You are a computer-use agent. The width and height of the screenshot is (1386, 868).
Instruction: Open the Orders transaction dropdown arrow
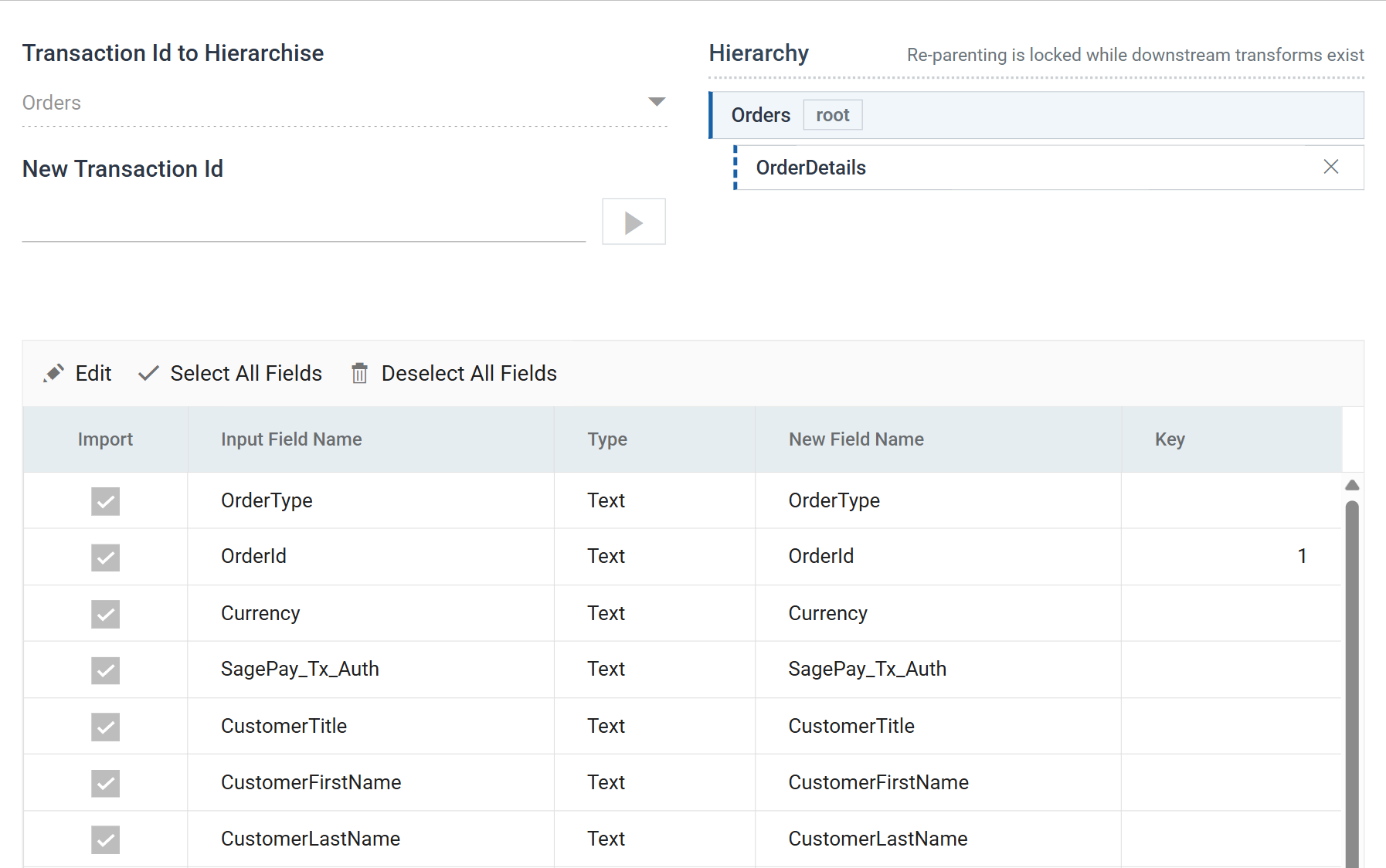click(x=657, y=102)
